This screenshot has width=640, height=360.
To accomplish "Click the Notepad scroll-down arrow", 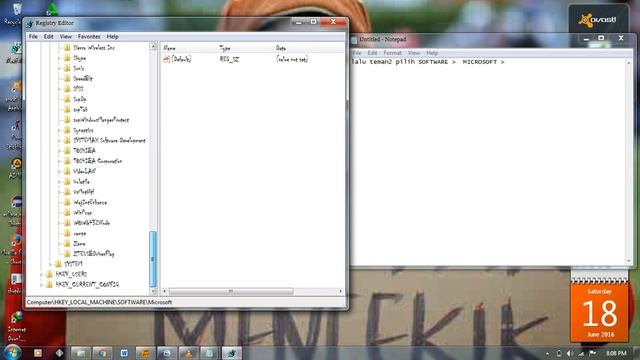I will (x=629, y=261).
